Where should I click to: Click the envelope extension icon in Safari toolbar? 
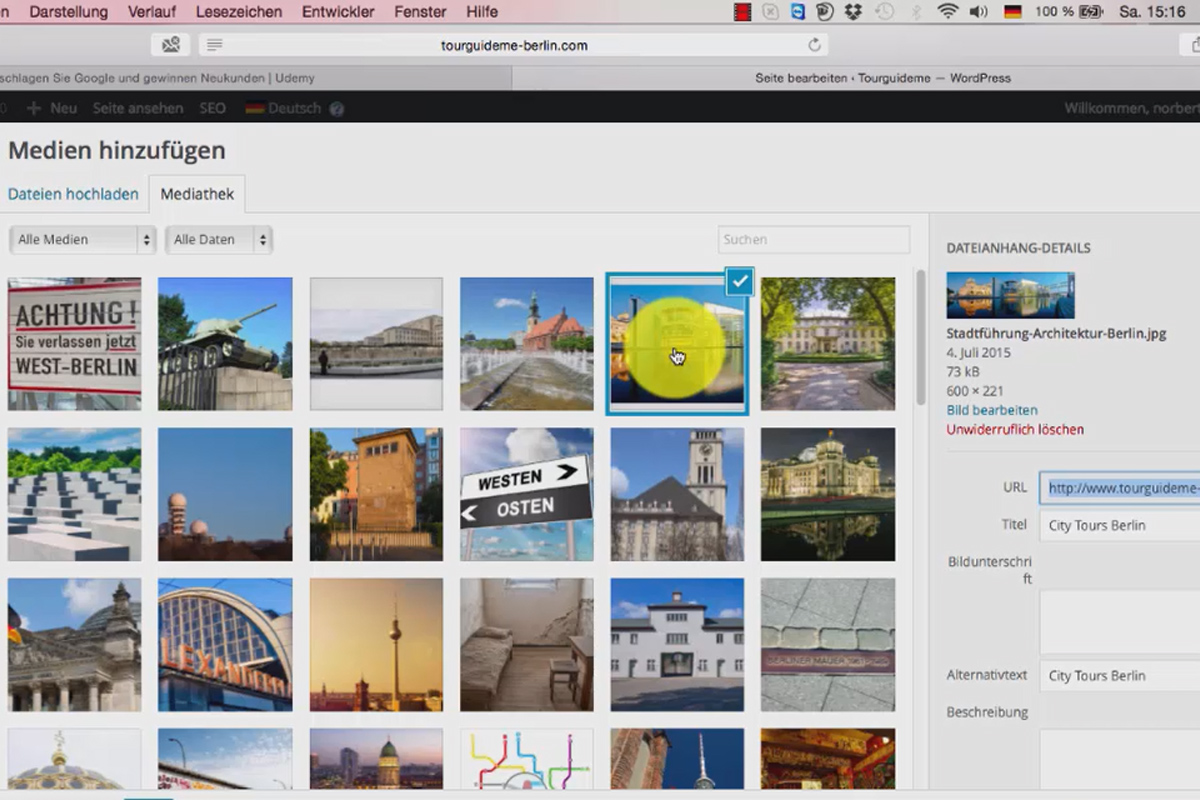(x=171, y=45)
